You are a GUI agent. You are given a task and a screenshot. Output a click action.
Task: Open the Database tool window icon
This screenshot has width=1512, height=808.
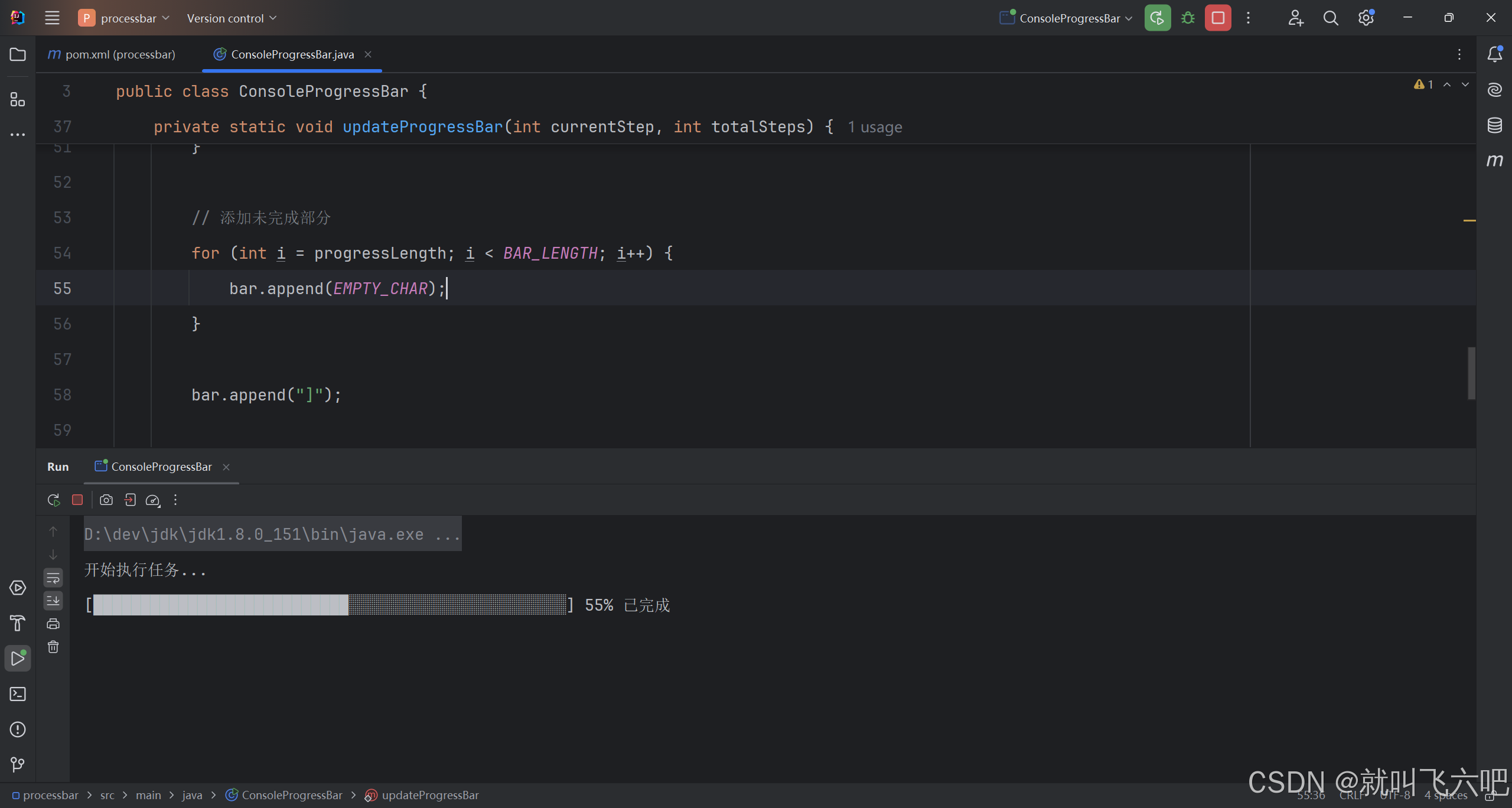click(x=1494, y=125)
